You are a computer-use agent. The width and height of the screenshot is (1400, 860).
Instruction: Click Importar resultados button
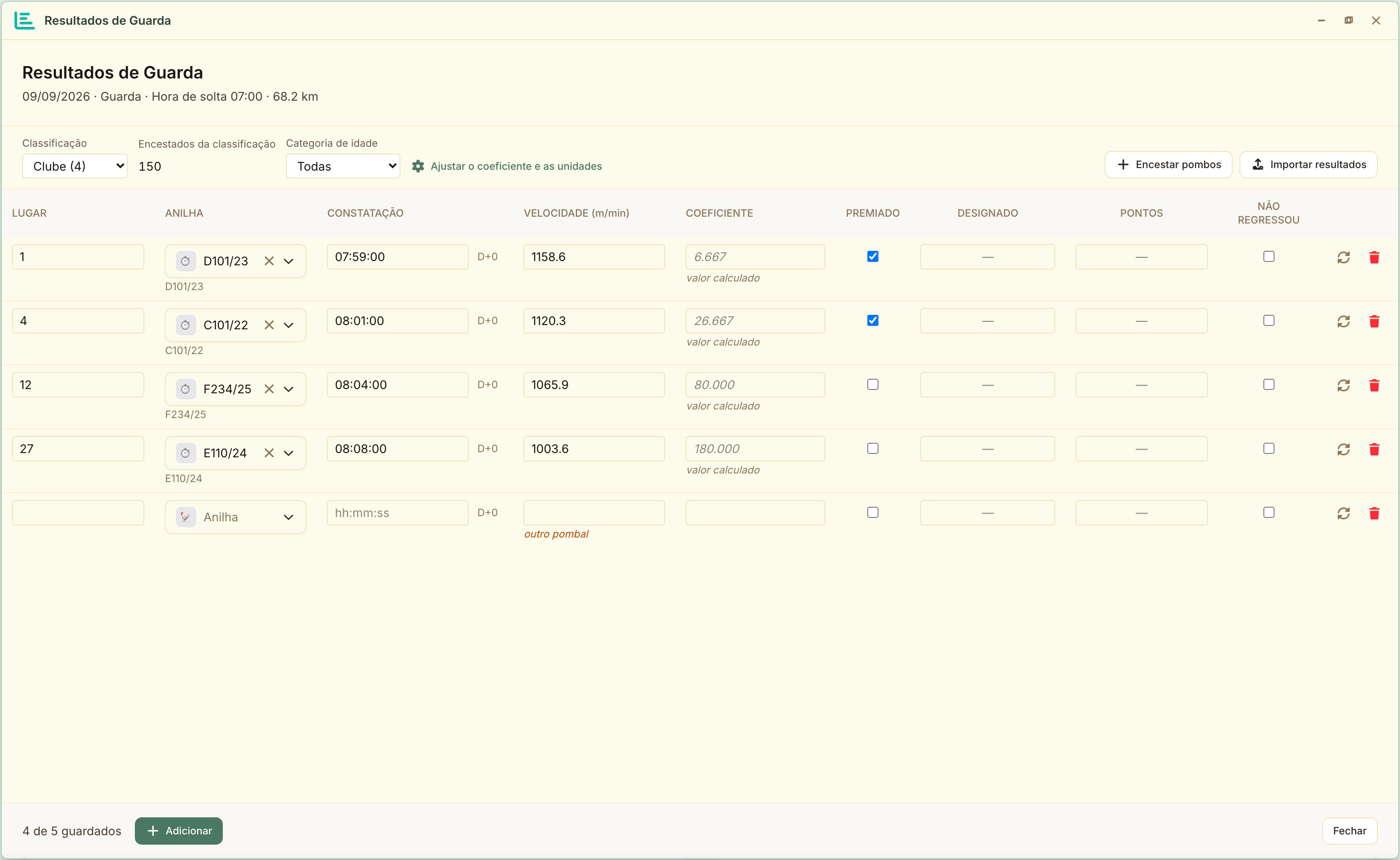(x=1308, y=164)
